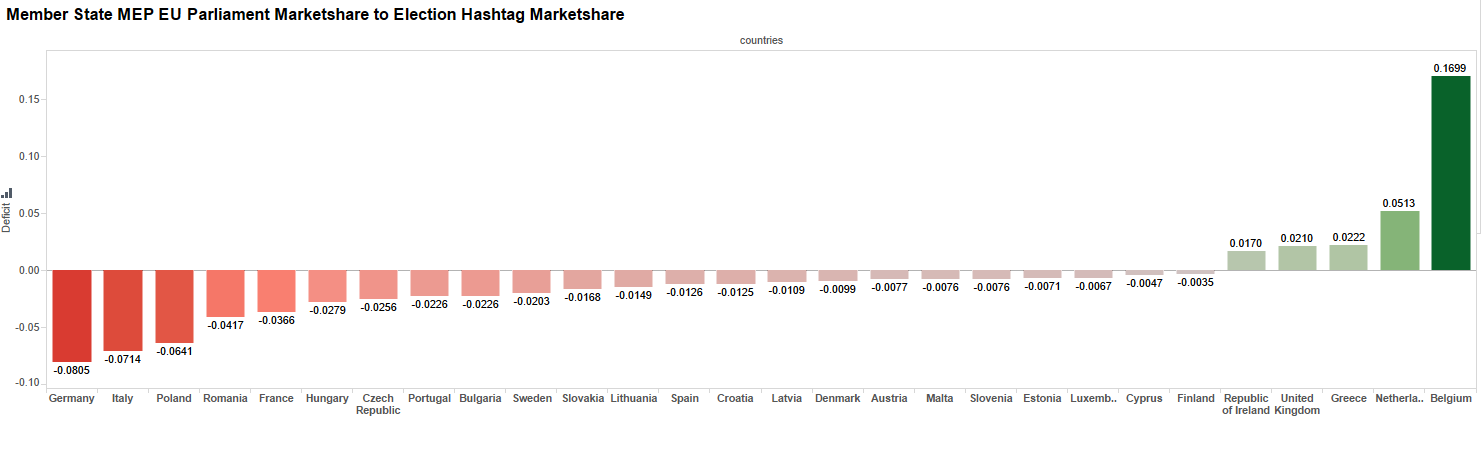Click the United Kingdom axis label
1483x454 pixels.
(1297, 404)
